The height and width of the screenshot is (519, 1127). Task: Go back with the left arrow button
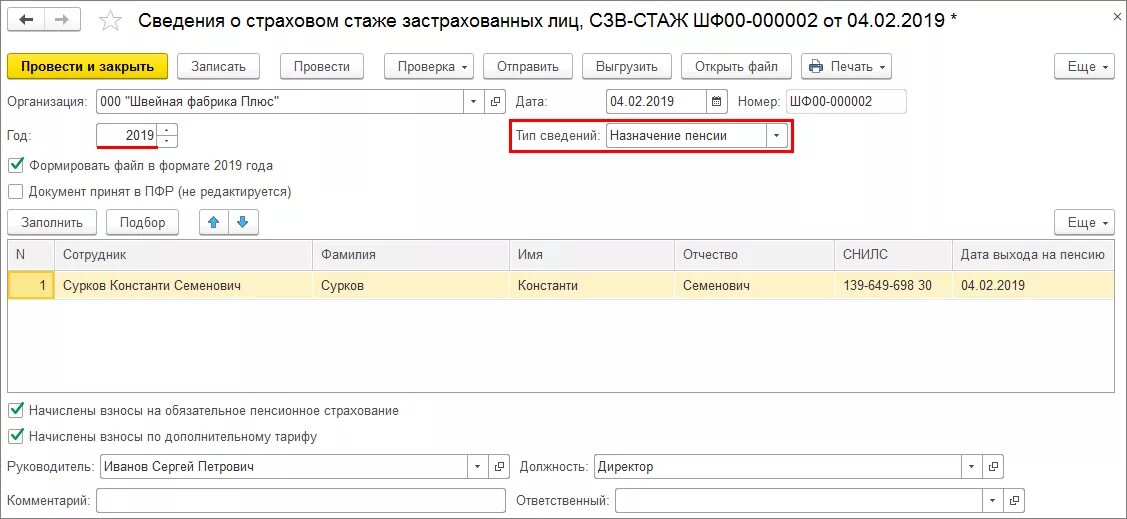pyautogui.click(x=26, y=20)
